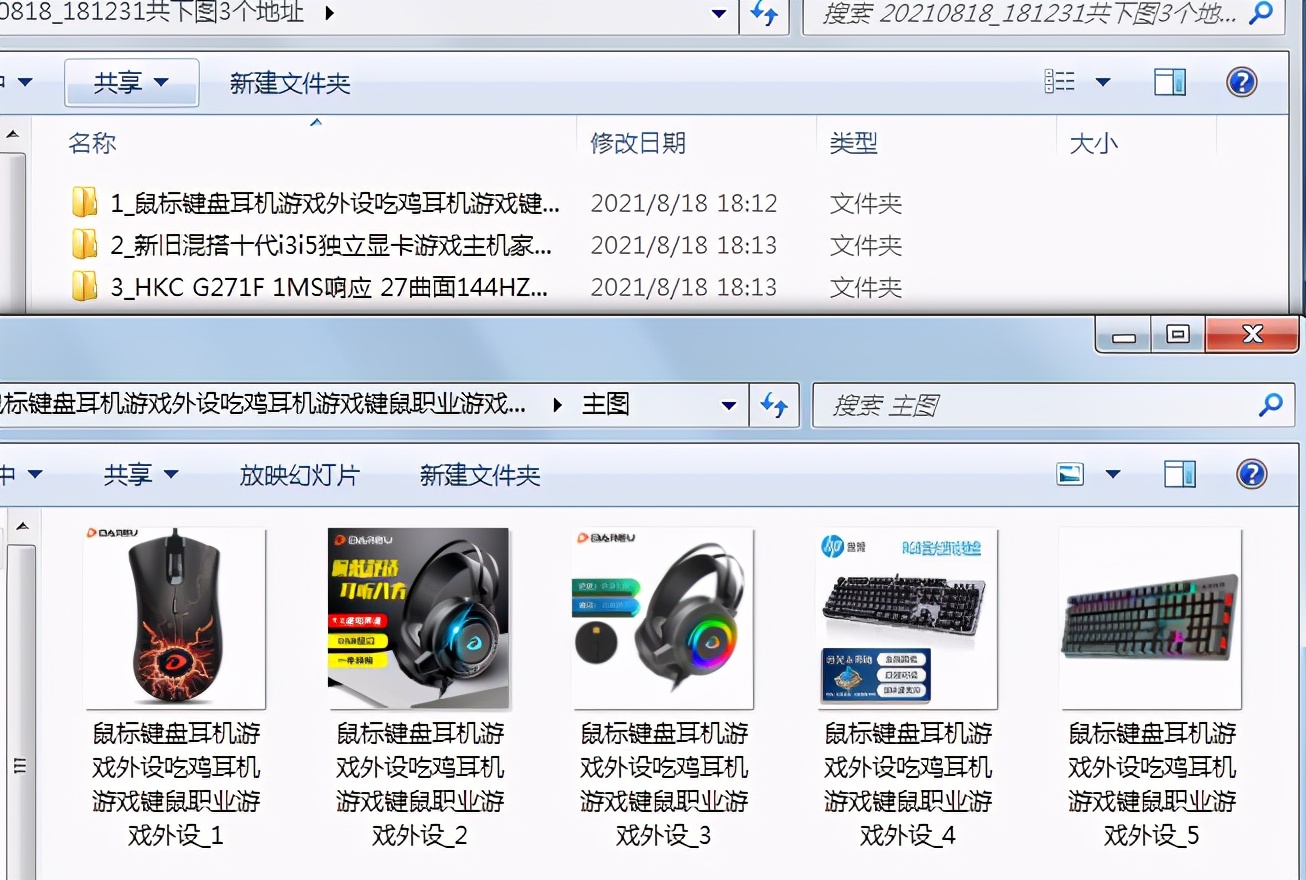Toggle the preview pane in the top window

[1168, 81]
